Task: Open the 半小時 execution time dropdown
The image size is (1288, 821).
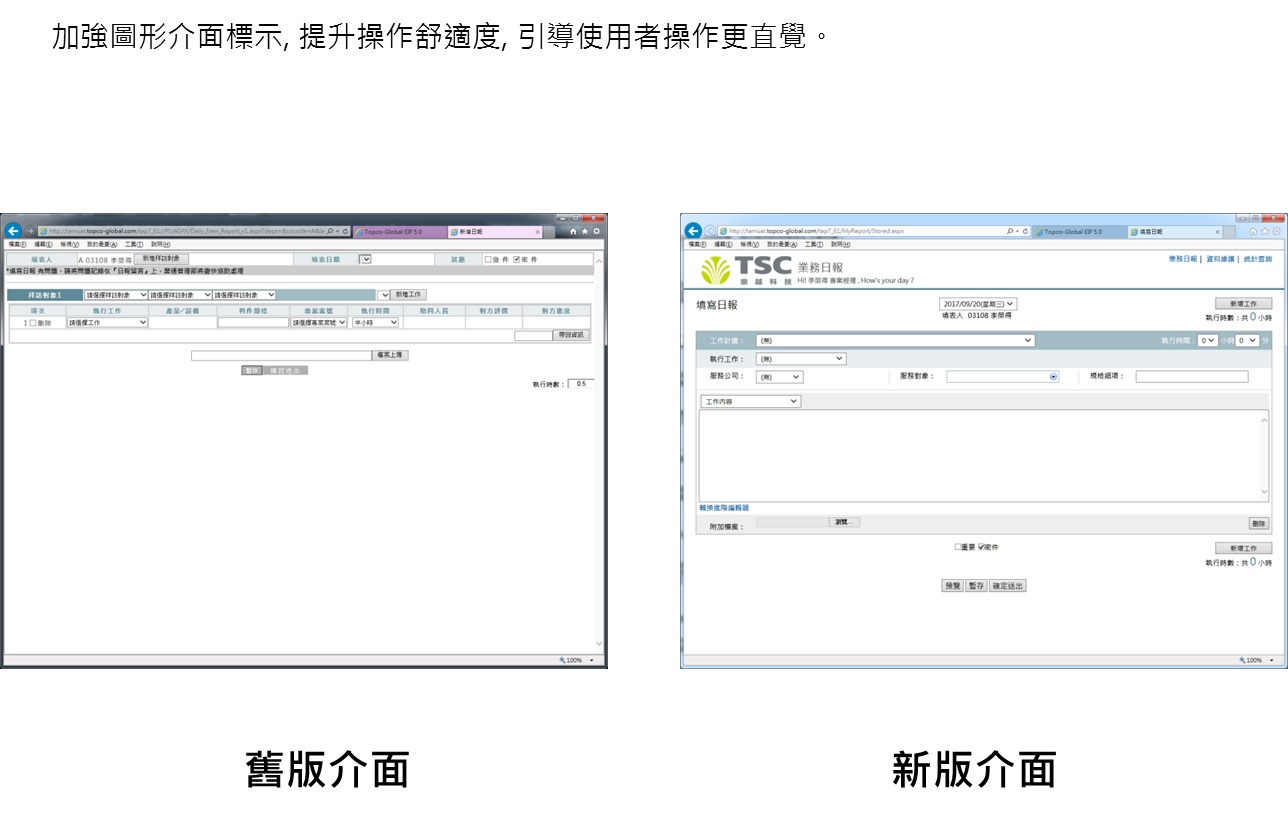Action: pos(375,323)
